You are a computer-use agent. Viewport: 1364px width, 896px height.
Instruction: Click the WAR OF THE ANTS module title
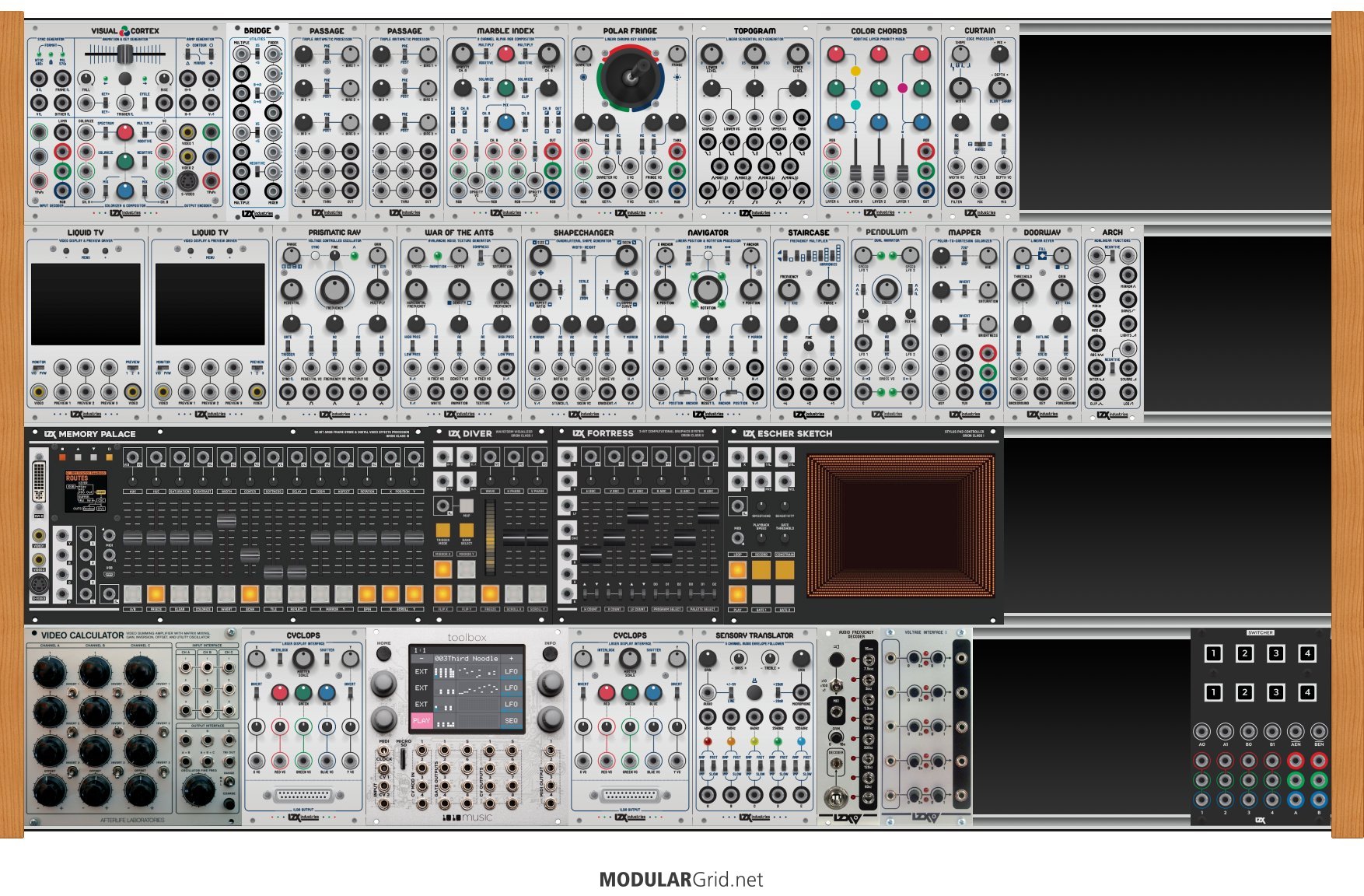tap(459, 233)
